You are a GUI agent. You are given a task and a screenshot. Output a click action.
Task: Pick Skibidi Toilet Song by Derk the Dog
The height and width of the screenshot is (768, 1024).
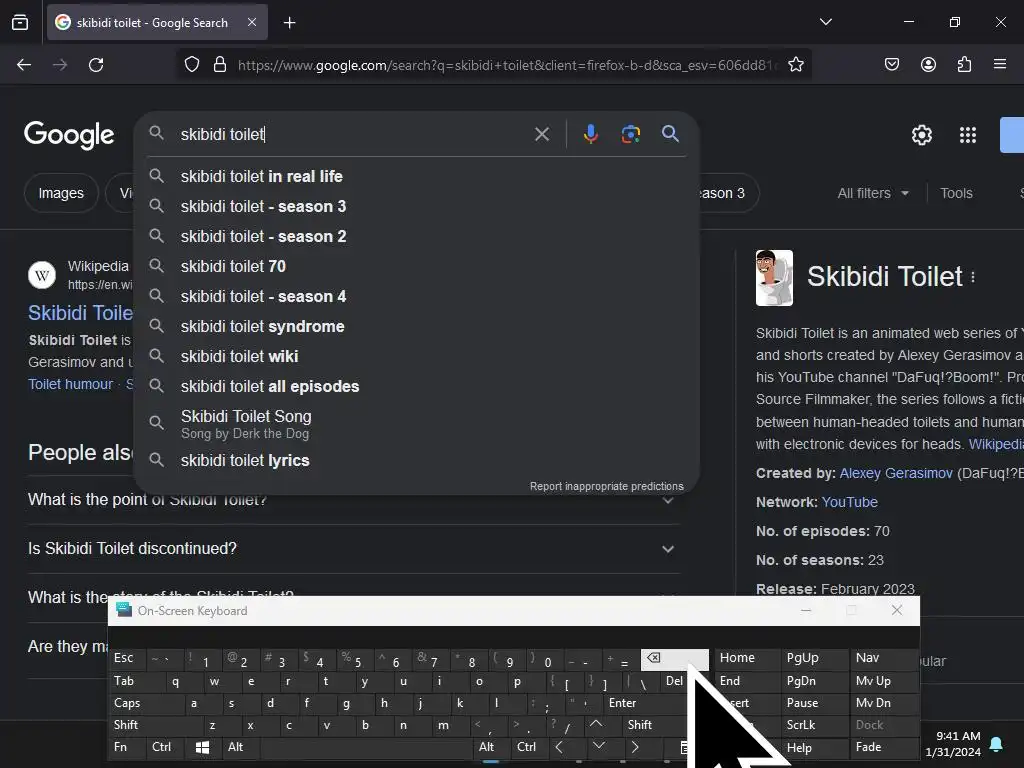417,424
